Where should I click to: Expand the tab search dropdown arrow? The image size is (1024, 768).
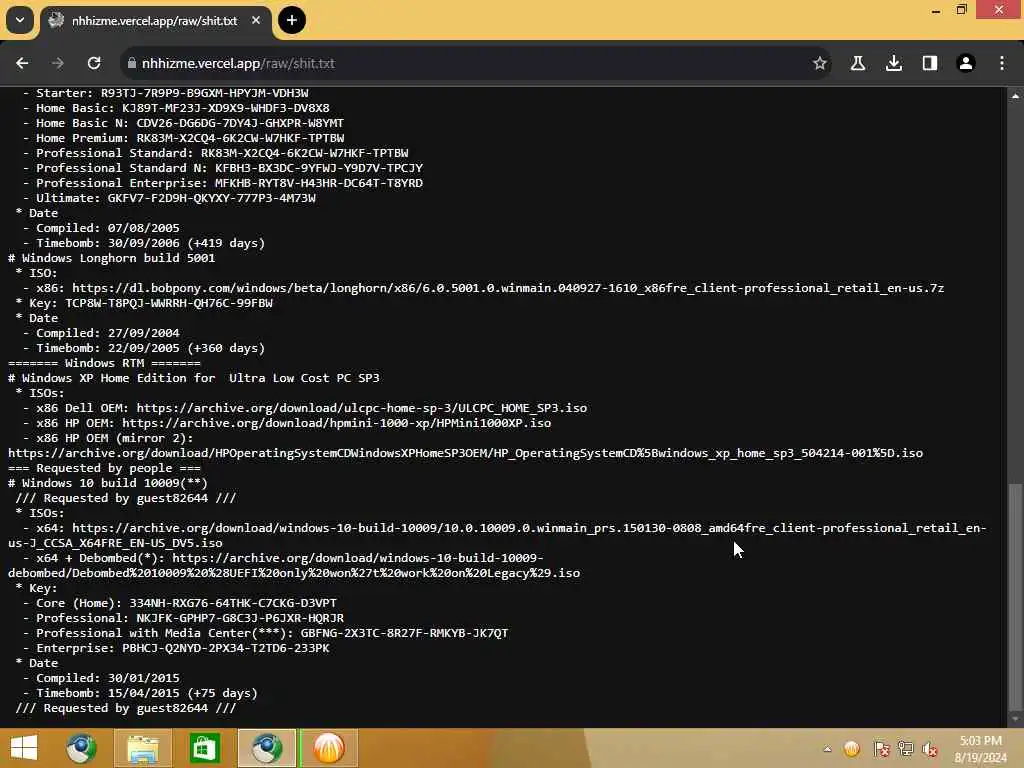(20, 20)
